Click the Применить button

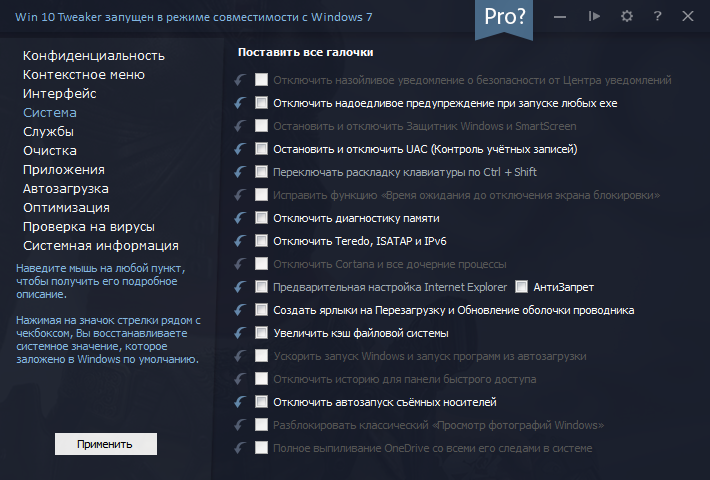pyautogui.click(x=106, y=444)
